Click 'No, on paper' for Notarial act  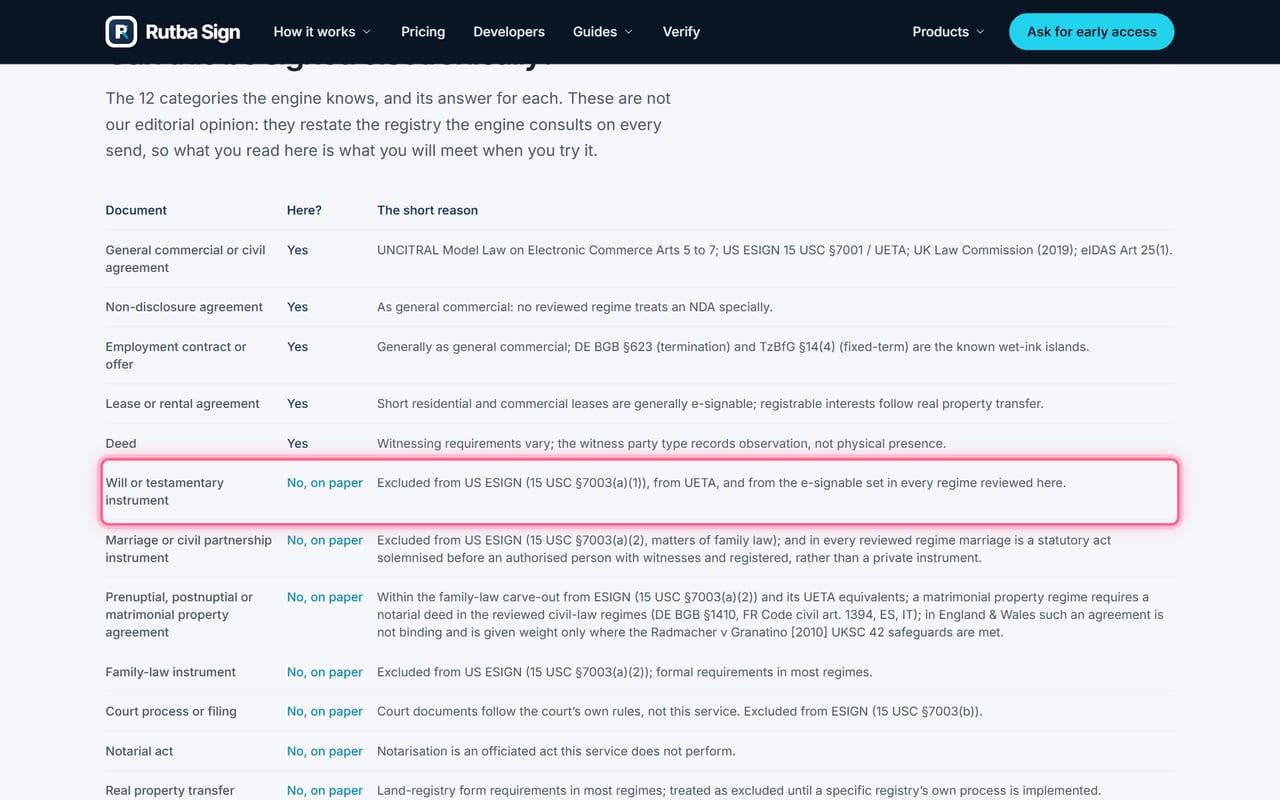point(325,751)
